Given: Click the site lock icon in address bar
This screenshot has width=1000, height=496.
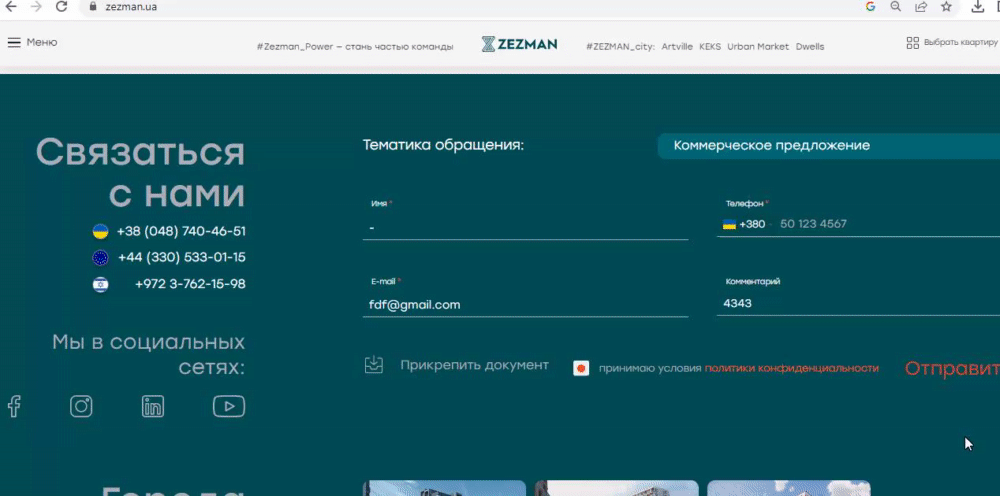Looking at the screenshot, I should [93, 7].
